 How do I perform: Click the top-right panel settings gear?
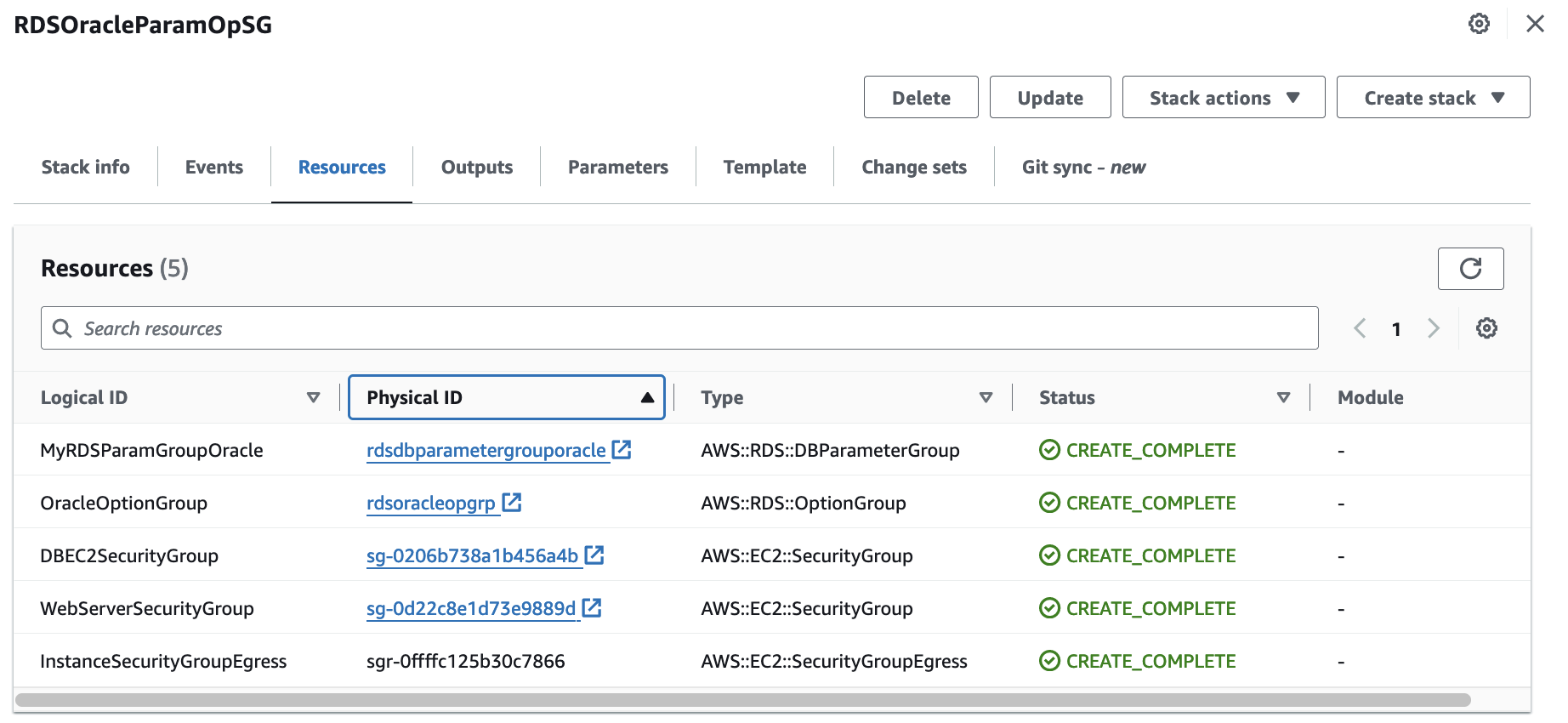click(x=1479, y=24)
